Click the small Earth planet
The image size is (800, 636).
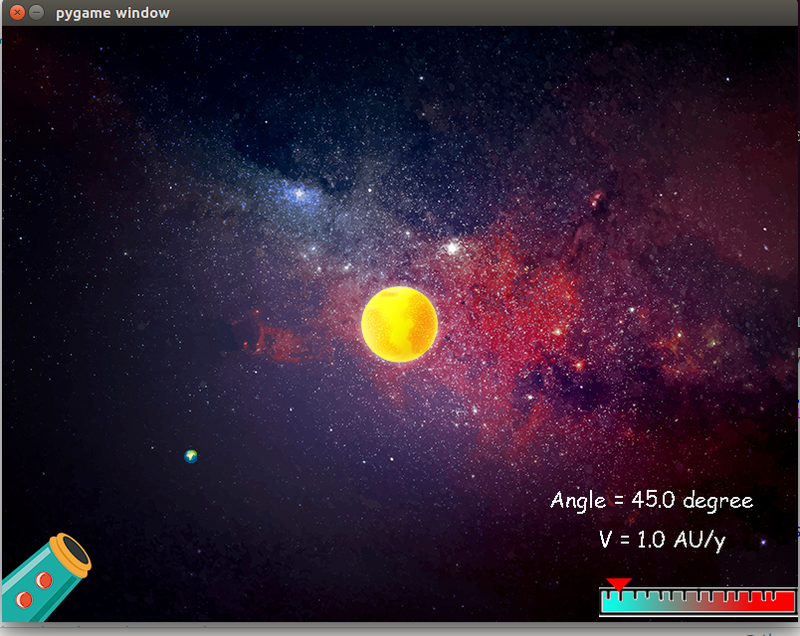tap(191, 456)
